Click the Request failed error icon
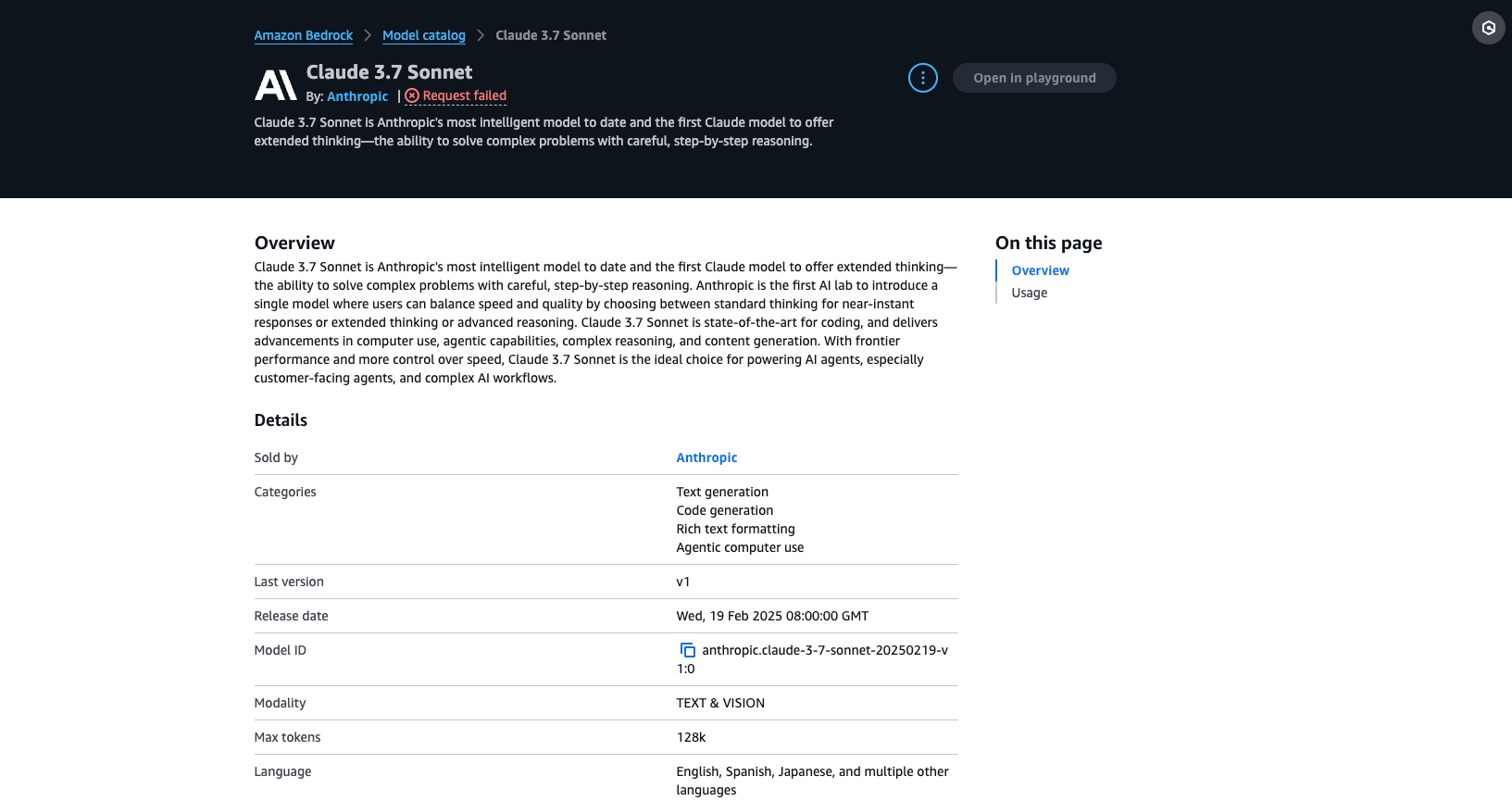The width and height of the screenshot is (1512, 801). pyautogui.click(x=412, y=95)
